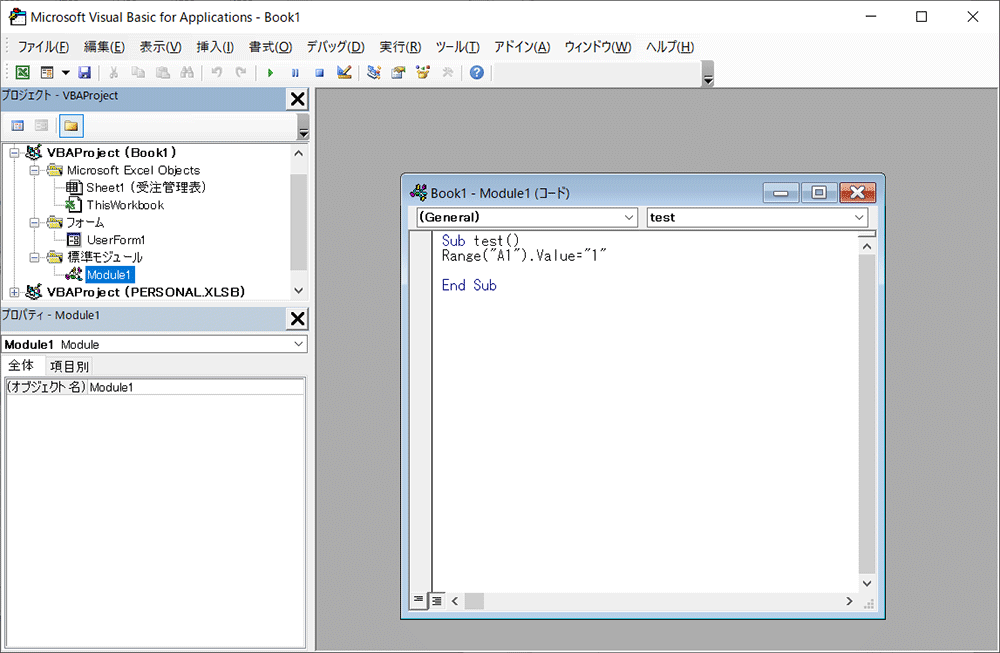Pause execution with the Break icon
The image size is (1000, 653).
click(x=295, y=73)
